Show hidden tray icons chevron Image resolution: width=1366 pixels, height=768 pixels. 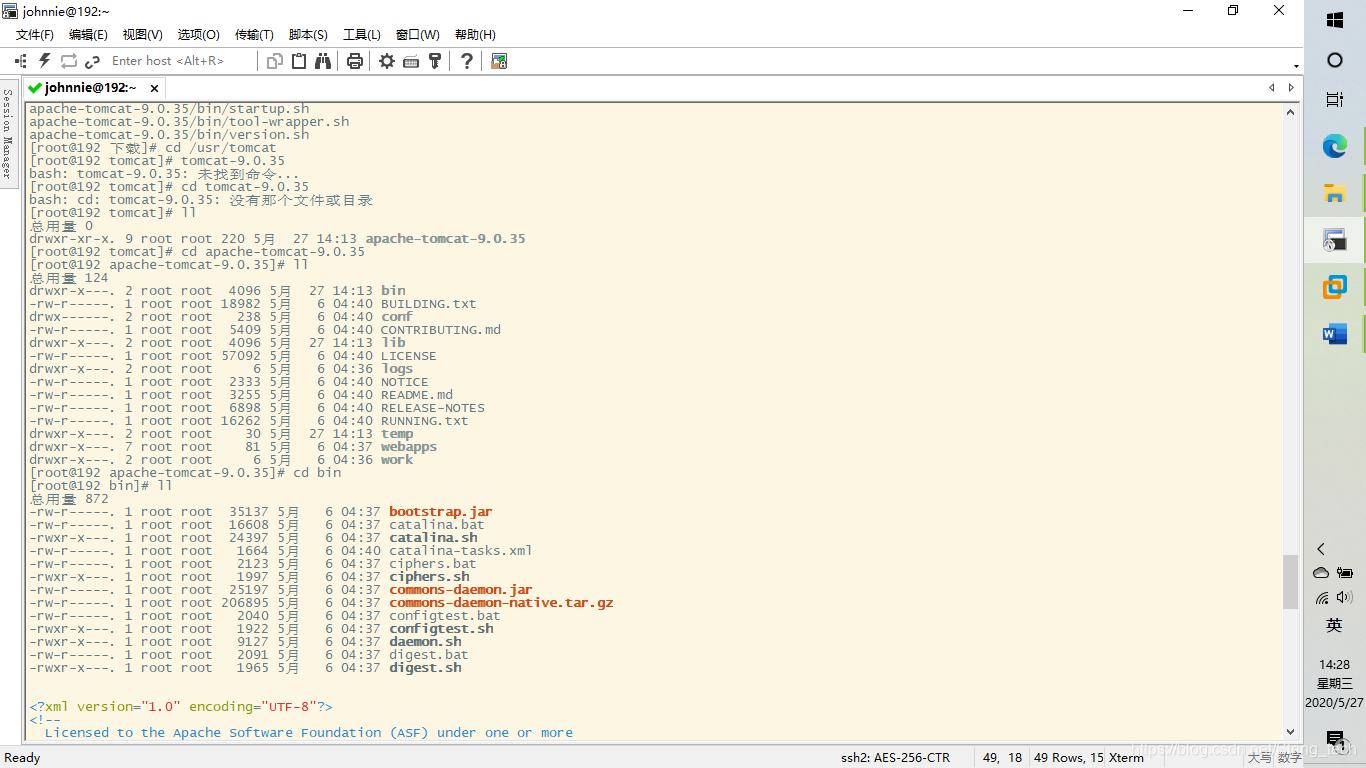click(x=1321, y=549)
